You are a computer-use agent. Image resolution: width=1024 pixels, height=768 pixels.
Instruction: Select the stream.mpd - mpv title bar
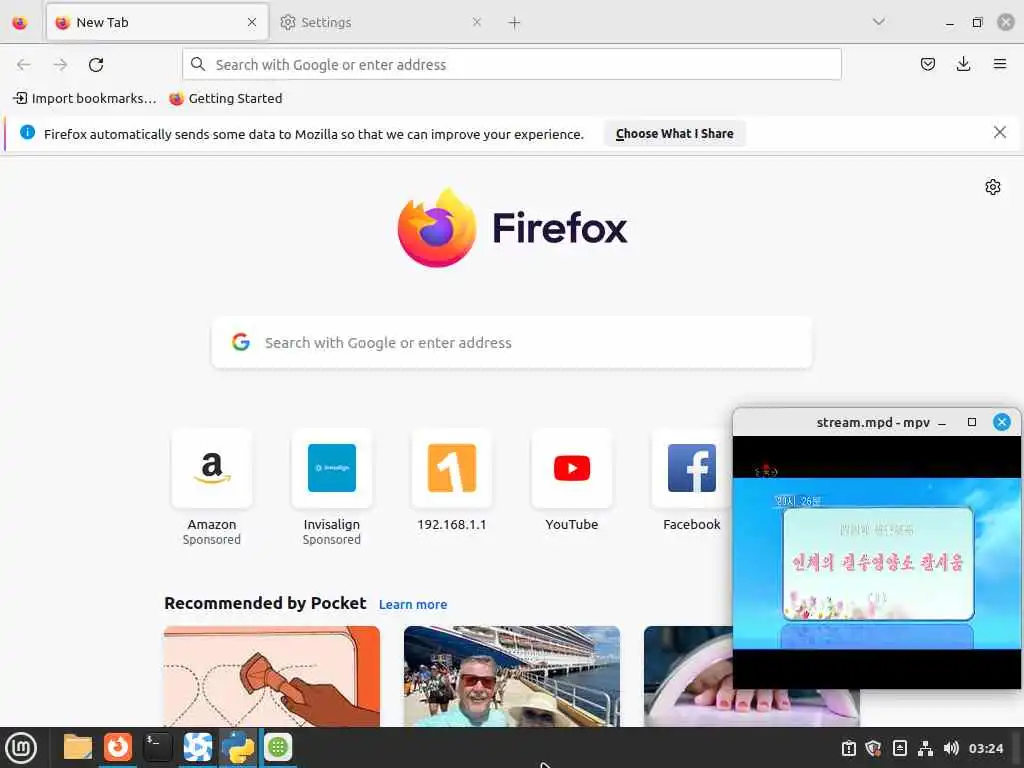tap(873, 423)
